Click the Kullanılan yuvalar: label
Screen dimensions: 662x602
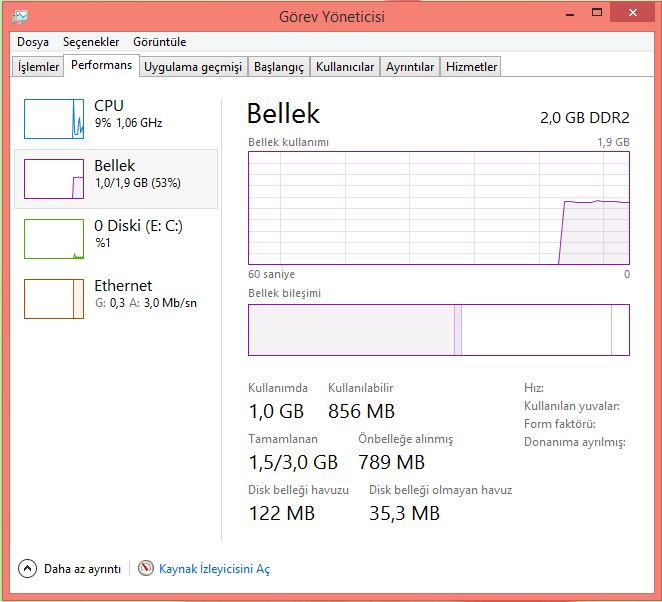(x=572, y=406)
